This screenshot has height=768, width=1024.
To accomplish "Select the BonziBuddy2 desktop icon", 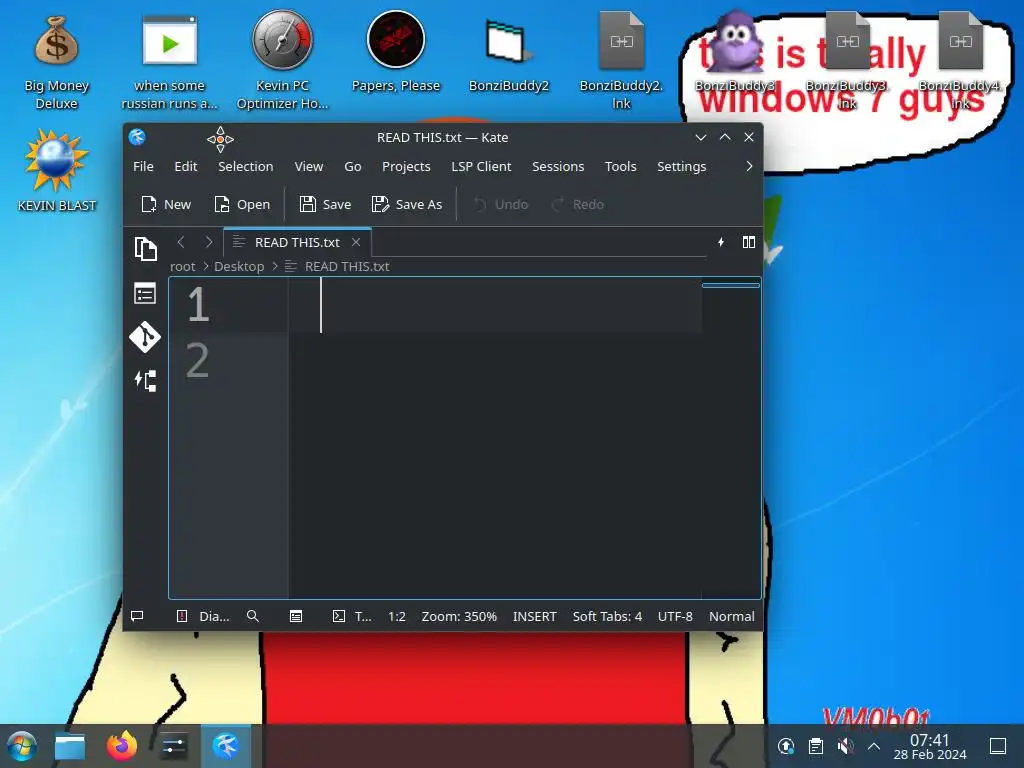I will [x=509, y=55].
